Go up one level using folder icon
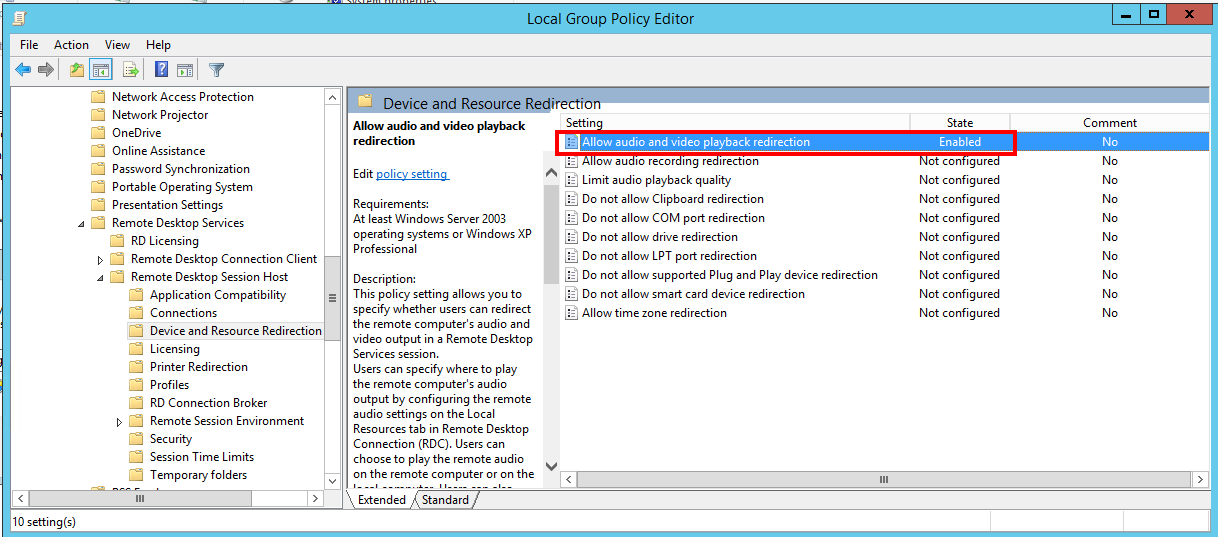 pos(77,70)
